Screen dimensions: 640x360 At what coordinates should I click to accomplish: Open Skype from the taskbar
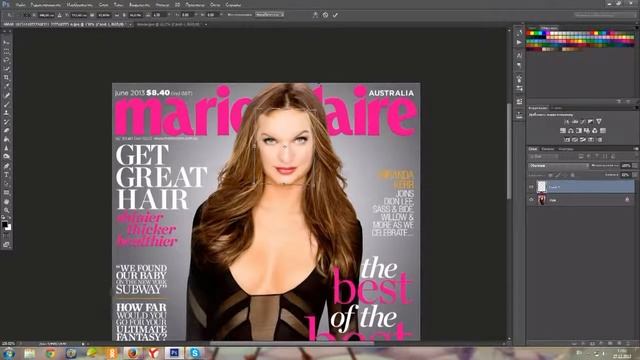(x=195, y=353)
